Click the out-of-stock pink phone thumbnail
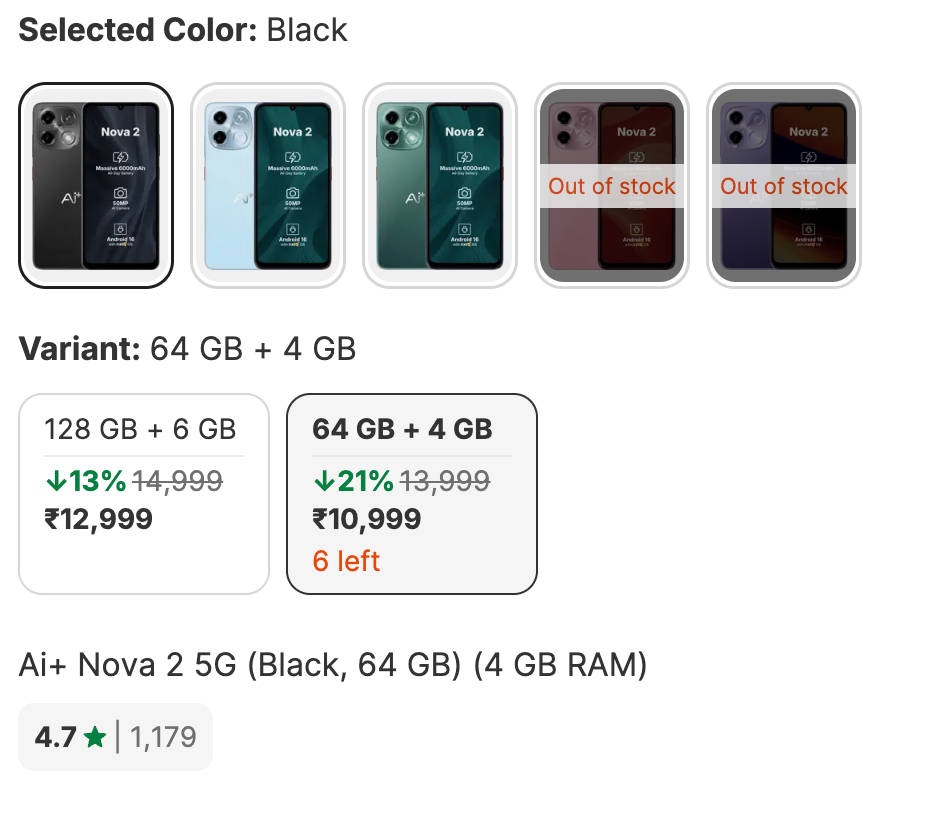This screenshot has width=934, height=814. pos(612,185)
